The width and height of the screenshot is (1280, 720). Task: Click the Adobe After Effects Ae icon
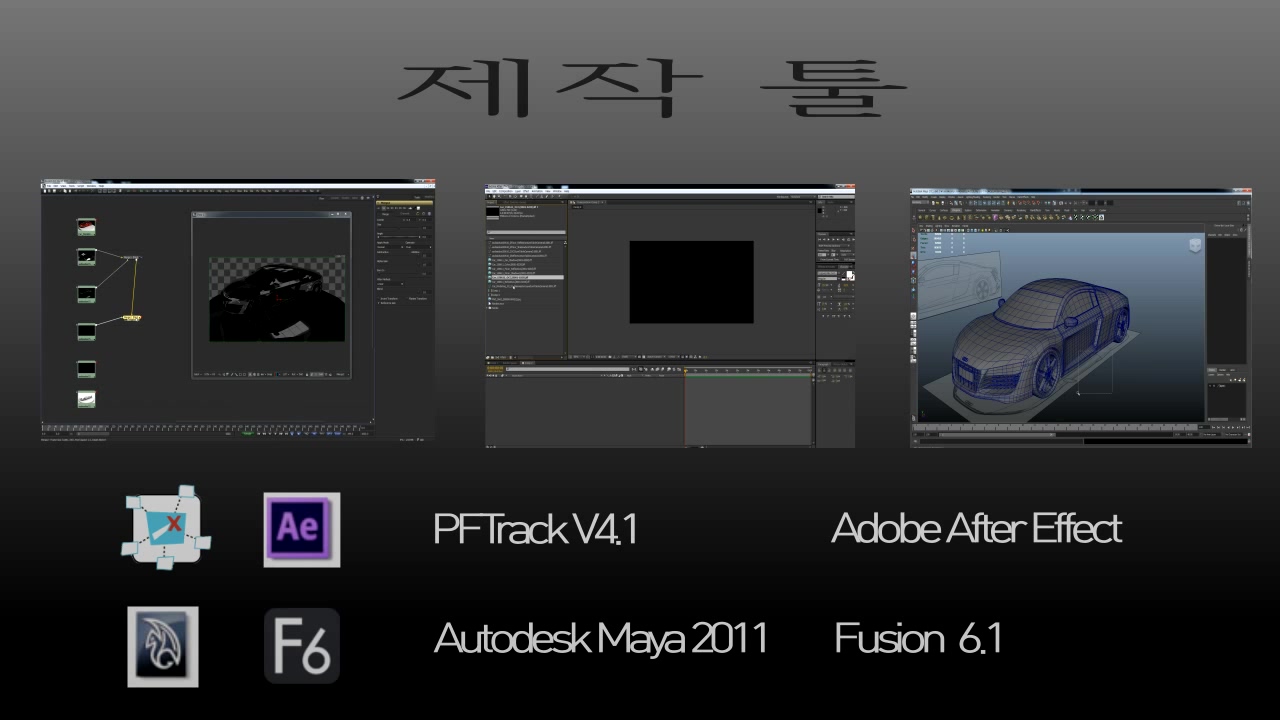coord(301,529)
